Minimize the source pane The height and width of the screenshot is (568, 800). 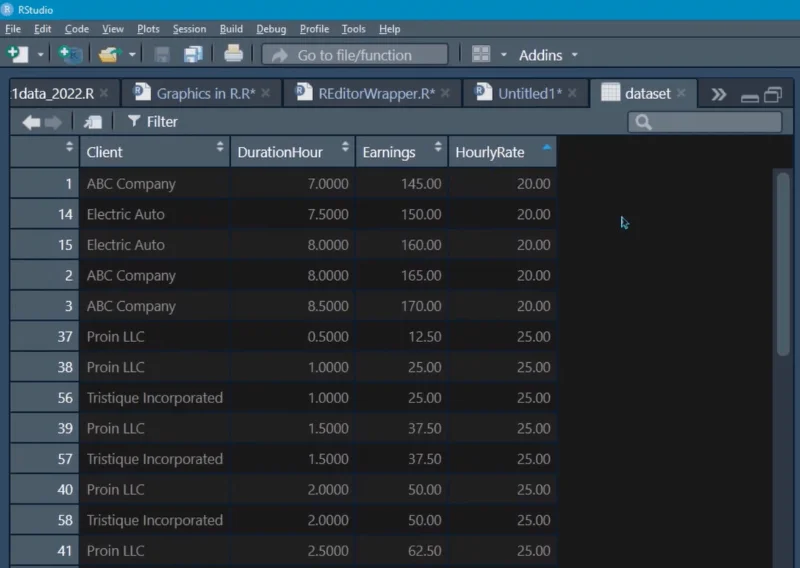click(x=749, y=97)
